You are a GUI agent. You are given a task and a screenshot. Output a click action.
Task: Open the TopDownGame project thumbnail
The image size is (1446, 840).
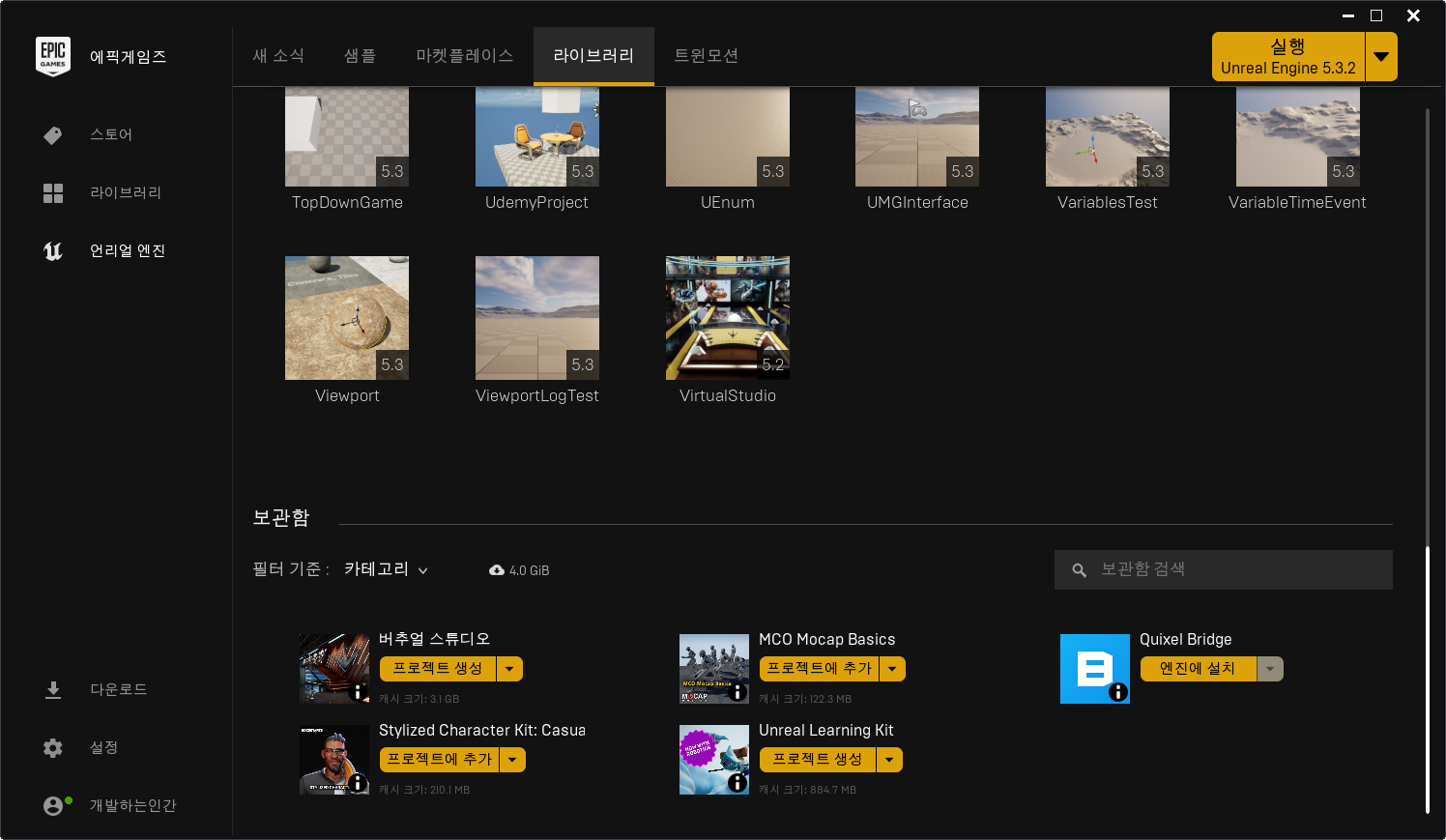point(347,136)
